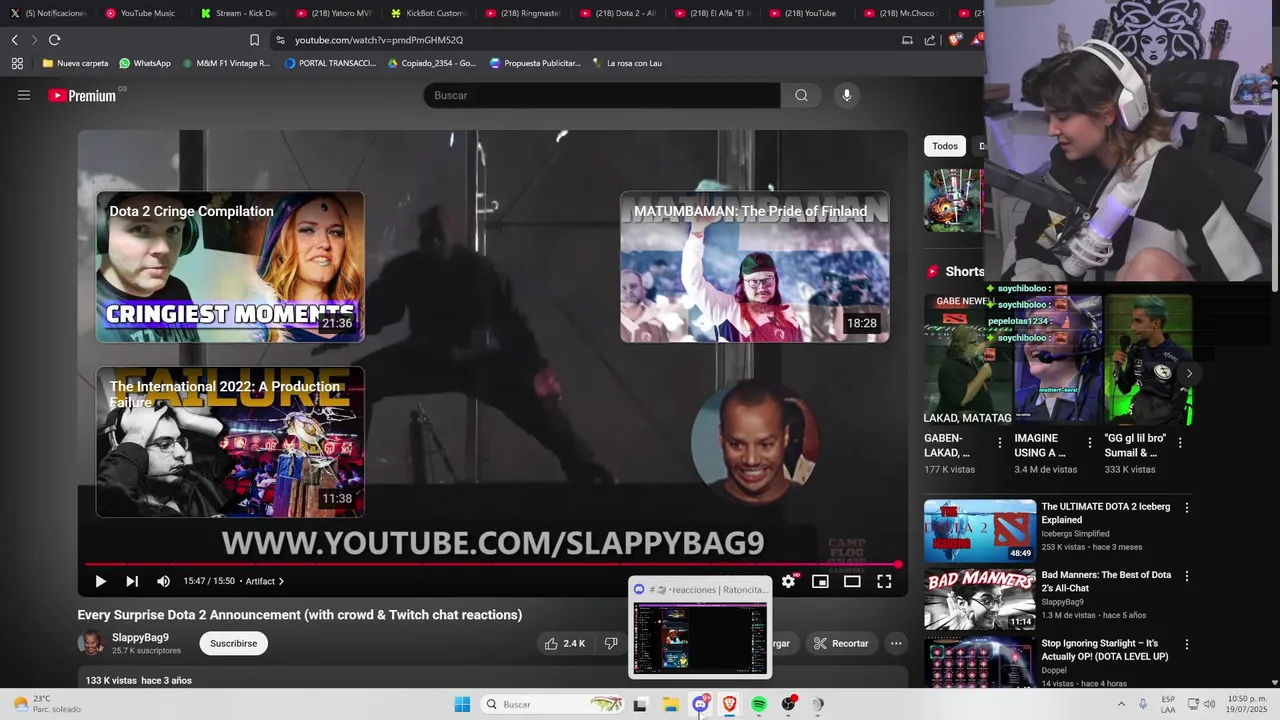The height and width of the screenshot is (720, 1280).
Task: Click the circular channel end-screen avatar
Action: tap(754, 442)
